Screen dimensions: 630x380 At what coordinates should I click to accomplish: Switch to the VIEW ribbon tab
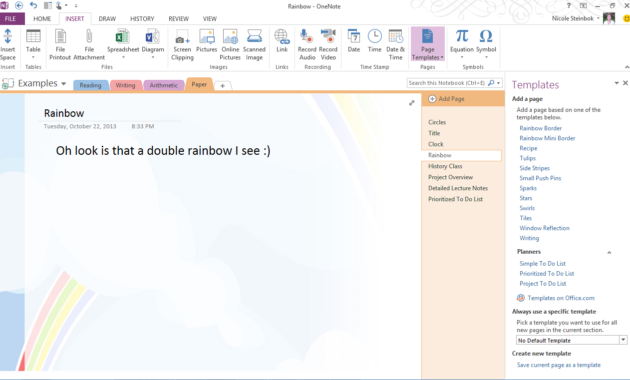(210, 18)
